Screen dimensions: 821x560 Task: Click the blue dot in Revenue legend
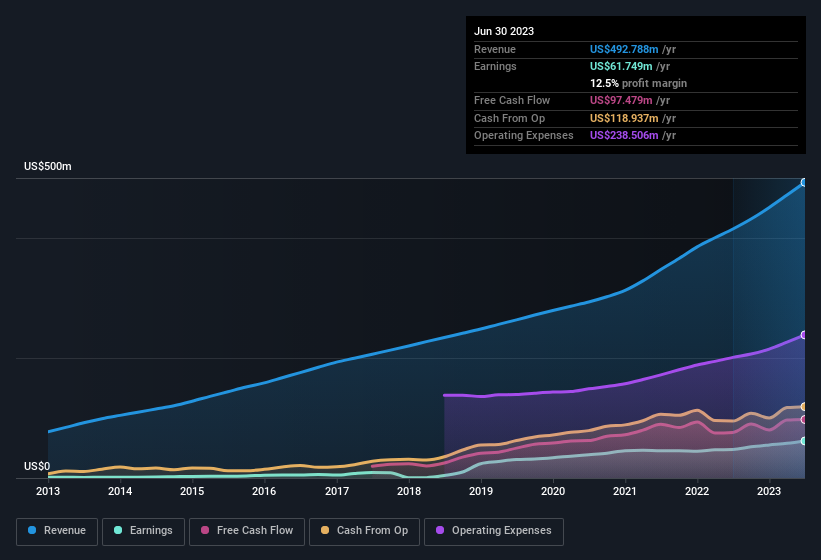[x=32, y=530]
